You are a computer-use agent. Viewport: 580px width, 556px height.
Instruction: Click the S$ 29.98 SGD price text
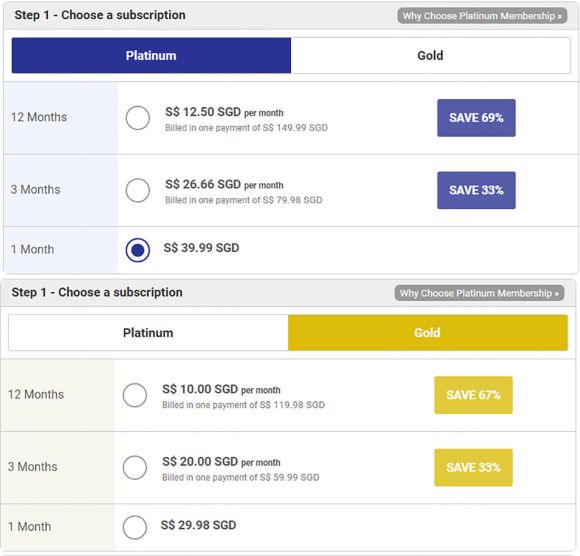click(x=199, y=525)
